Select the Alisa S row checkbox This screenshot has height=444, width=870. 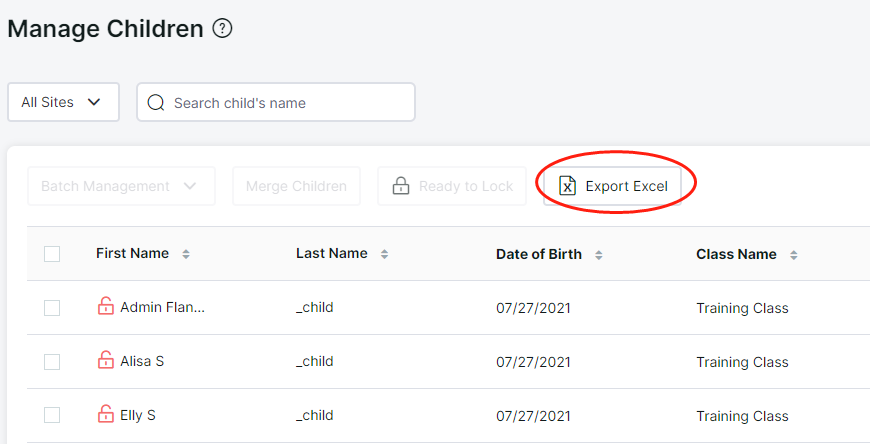click(x=52, y=362)
